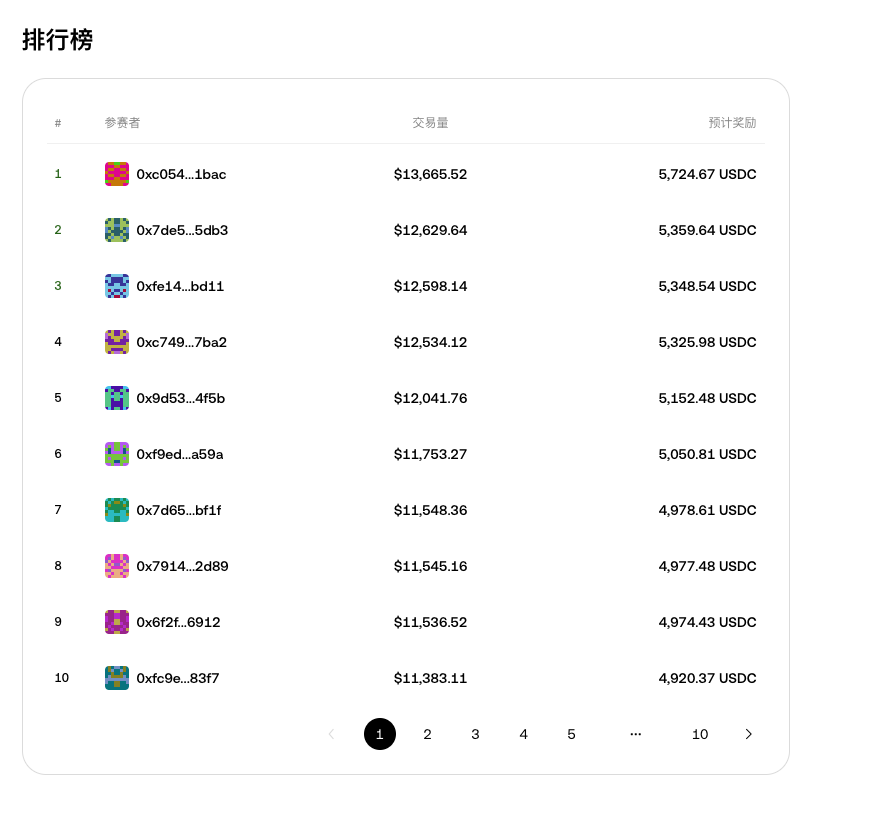Image resolution: width=889 pixels, height=827 pixels.
Task: Go to the next page with right chevron
Action: (x=748, y=734)
